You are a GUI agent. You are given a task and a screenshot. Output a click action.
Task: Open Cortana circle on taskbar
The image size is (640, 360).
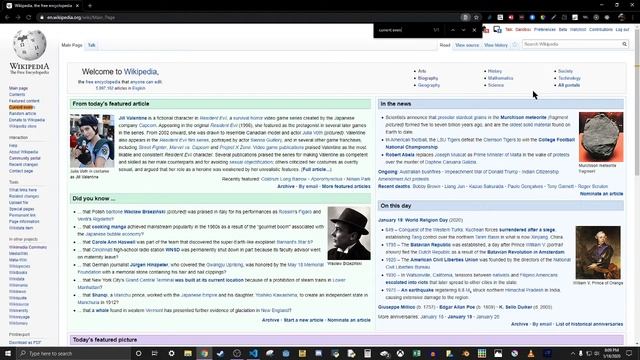[138, 353]
